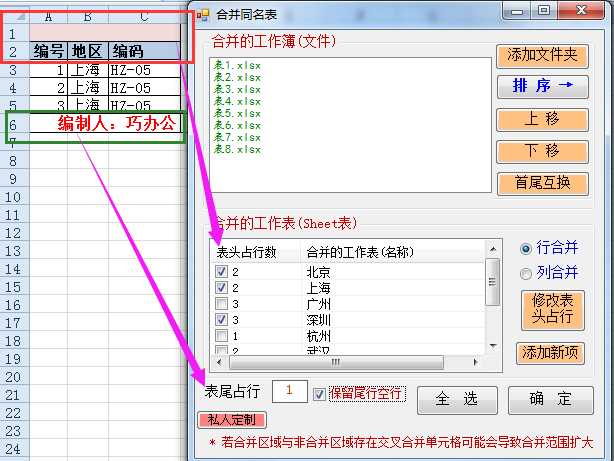Click the 排序 arrow button
Image resolution: width=614 pixels, height=461 pixels.
tap(542, 86)
